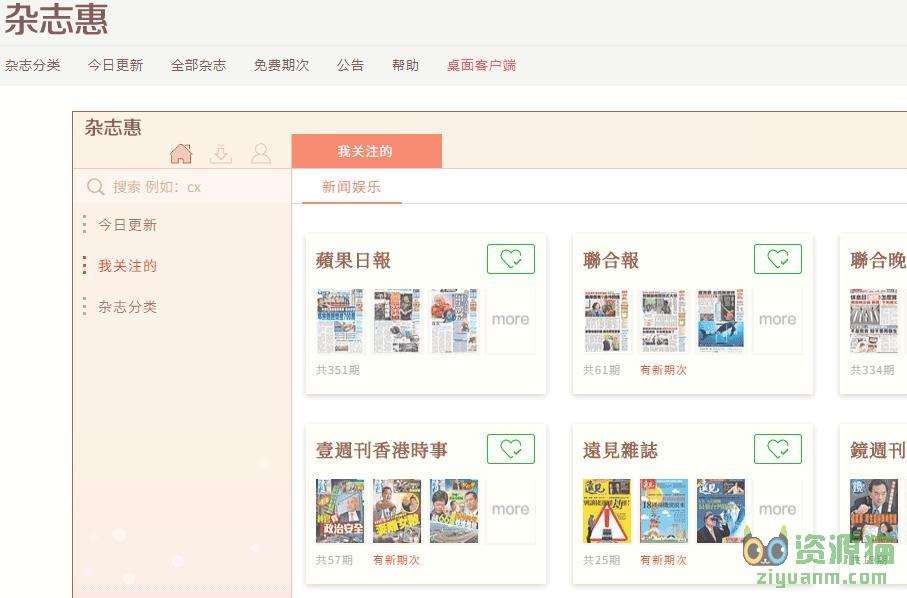The height and width of the screenshot is (598, 907).
Task: Open the home icon in the sidebar
Action: [x=181, y=153]
